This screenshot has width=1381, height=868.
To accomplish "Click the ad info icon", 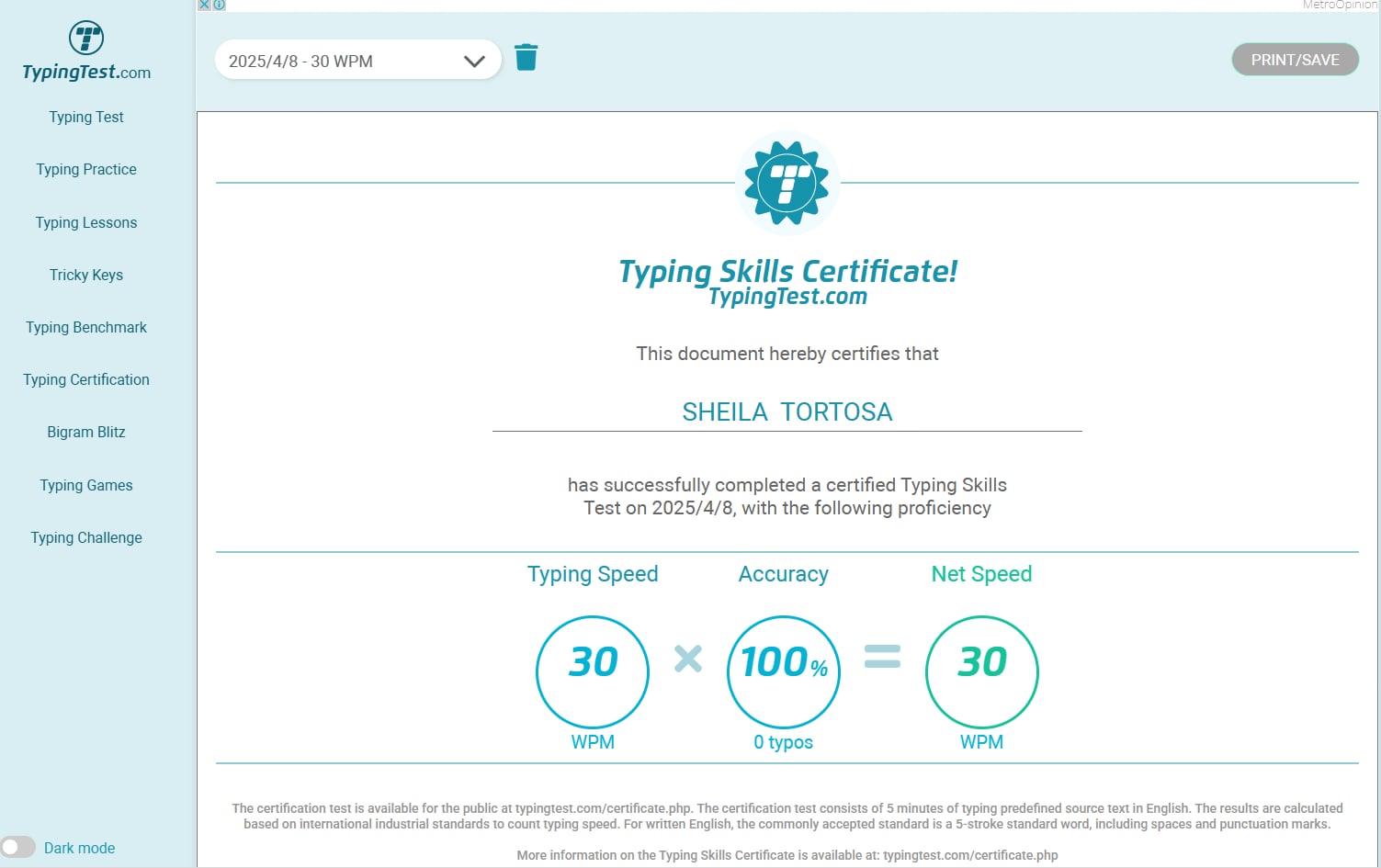I will tap(220, 5).
